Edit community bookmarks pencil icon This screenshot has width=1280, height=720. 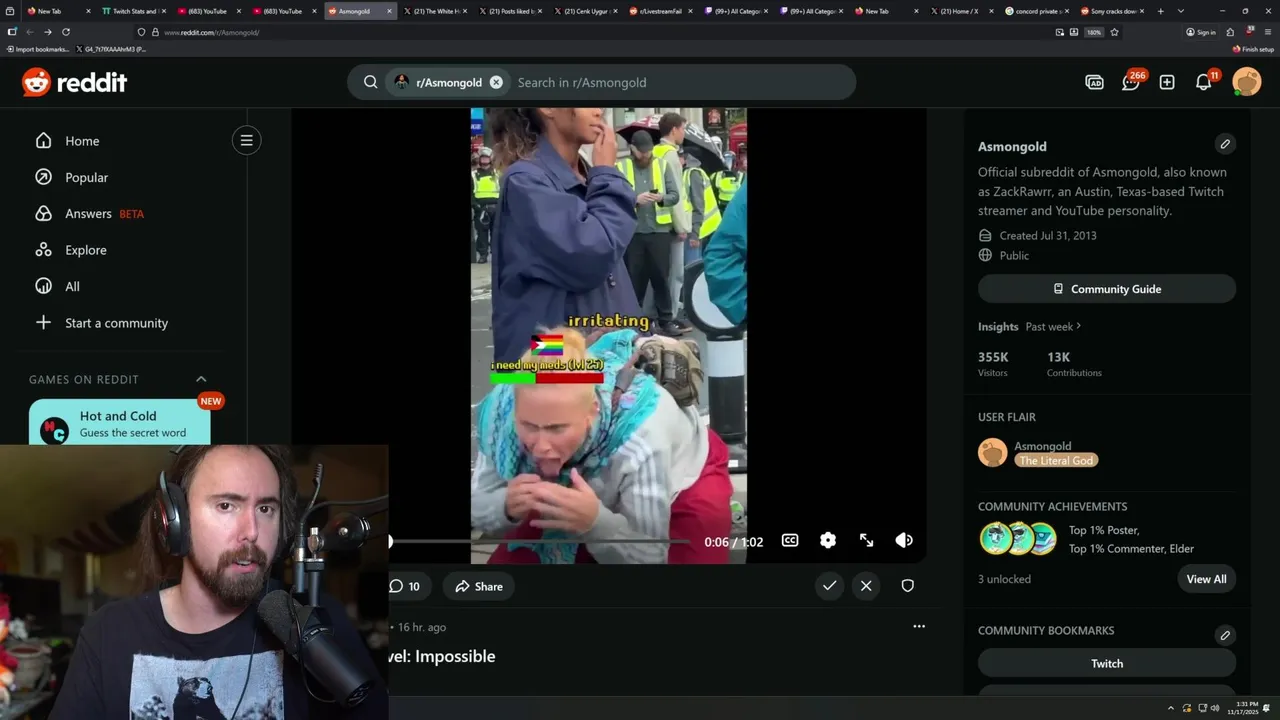(1224, 635)
